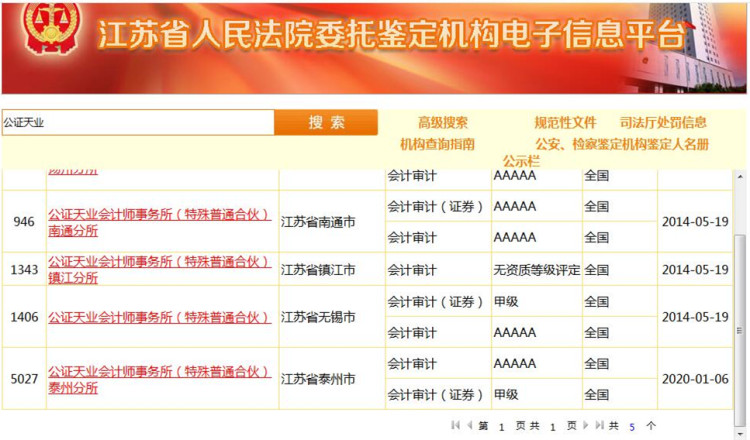750x440 pixels.
Task: Click the 江苏省镇江市 cell
Action: pos(332,270)
